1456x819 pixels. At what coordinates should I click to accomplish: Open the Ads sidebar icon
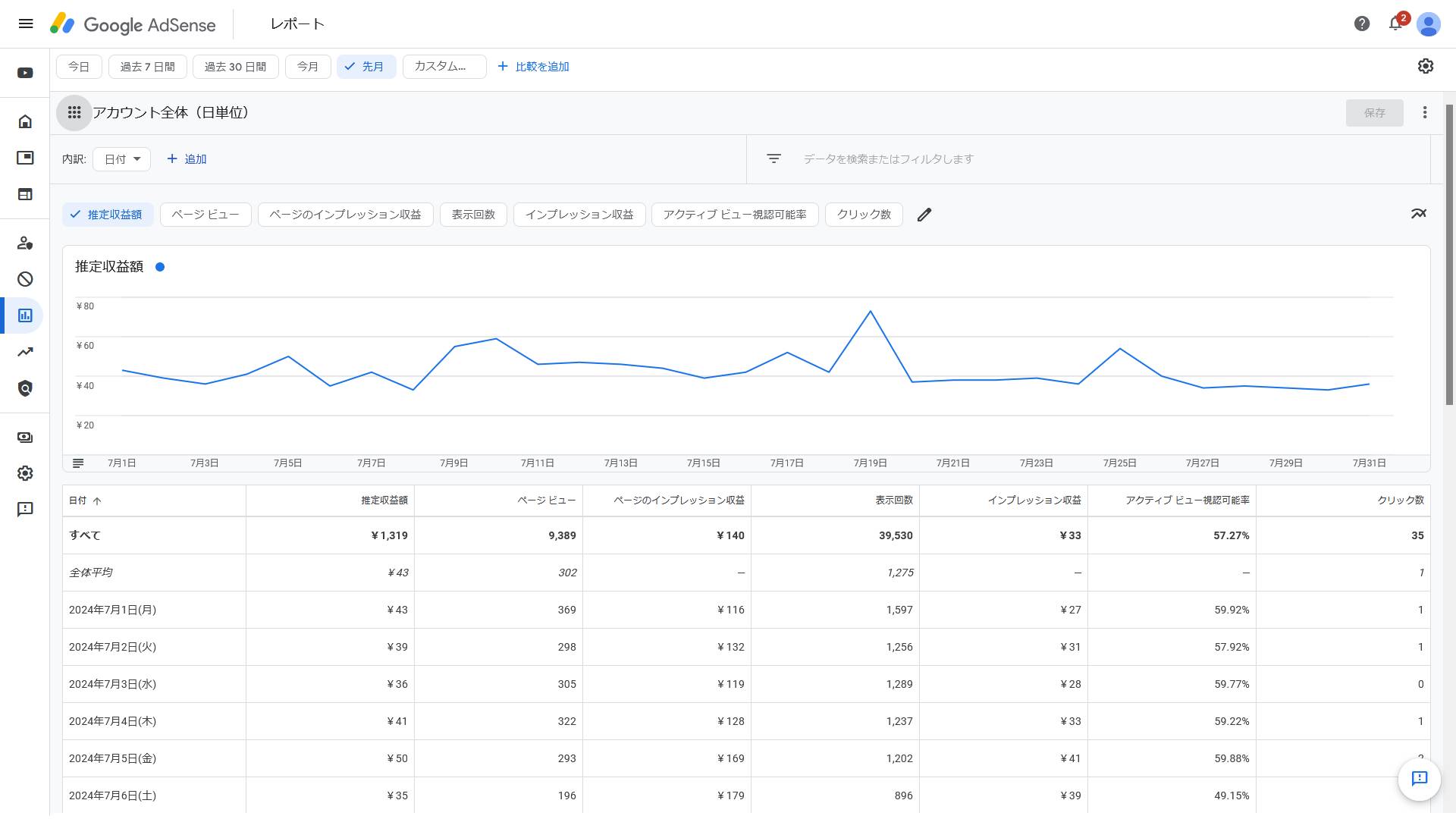point(25,158)
